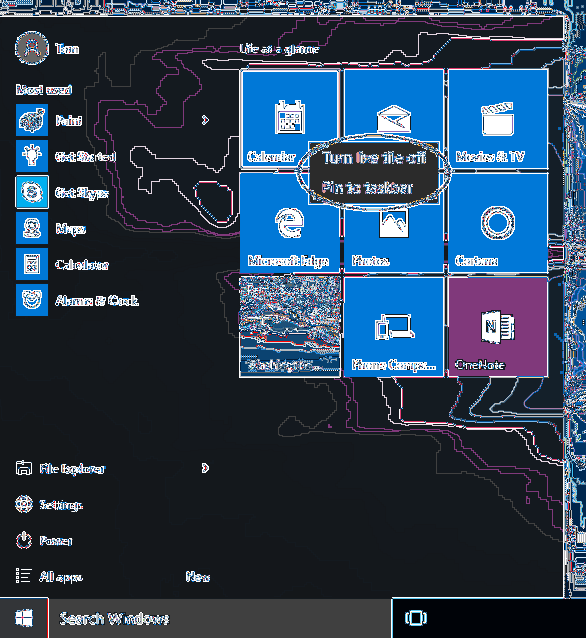This screenshot has width=586, height=638.
Task: Click the Most used heading
Action: click(44, 90)
